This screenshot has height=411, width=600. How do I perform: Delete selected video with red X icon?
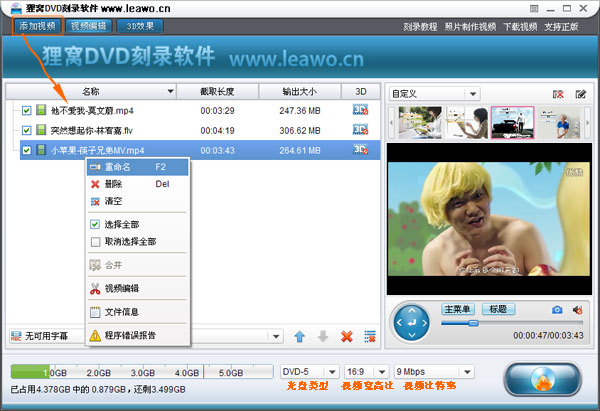pyautogui.click(x=347, y=336)
